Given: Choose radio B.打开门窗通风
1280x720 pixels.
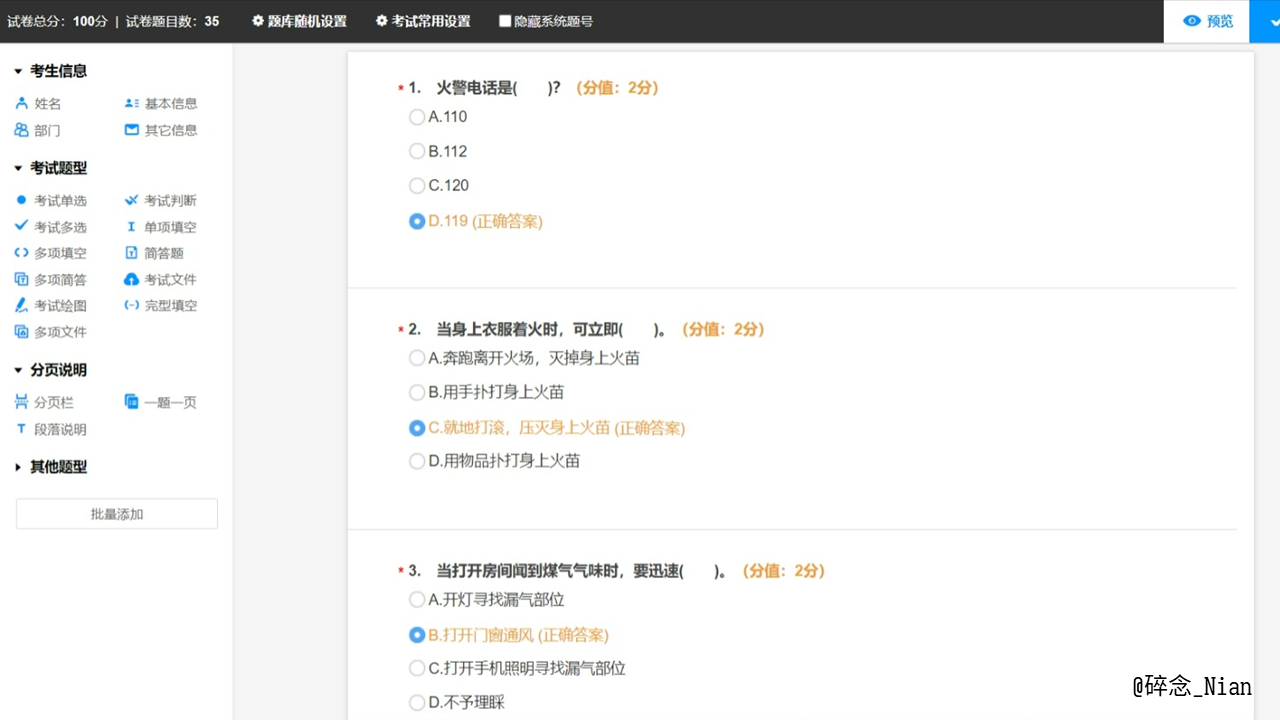Looking at the screenshot, I should (x=417, y=635).
